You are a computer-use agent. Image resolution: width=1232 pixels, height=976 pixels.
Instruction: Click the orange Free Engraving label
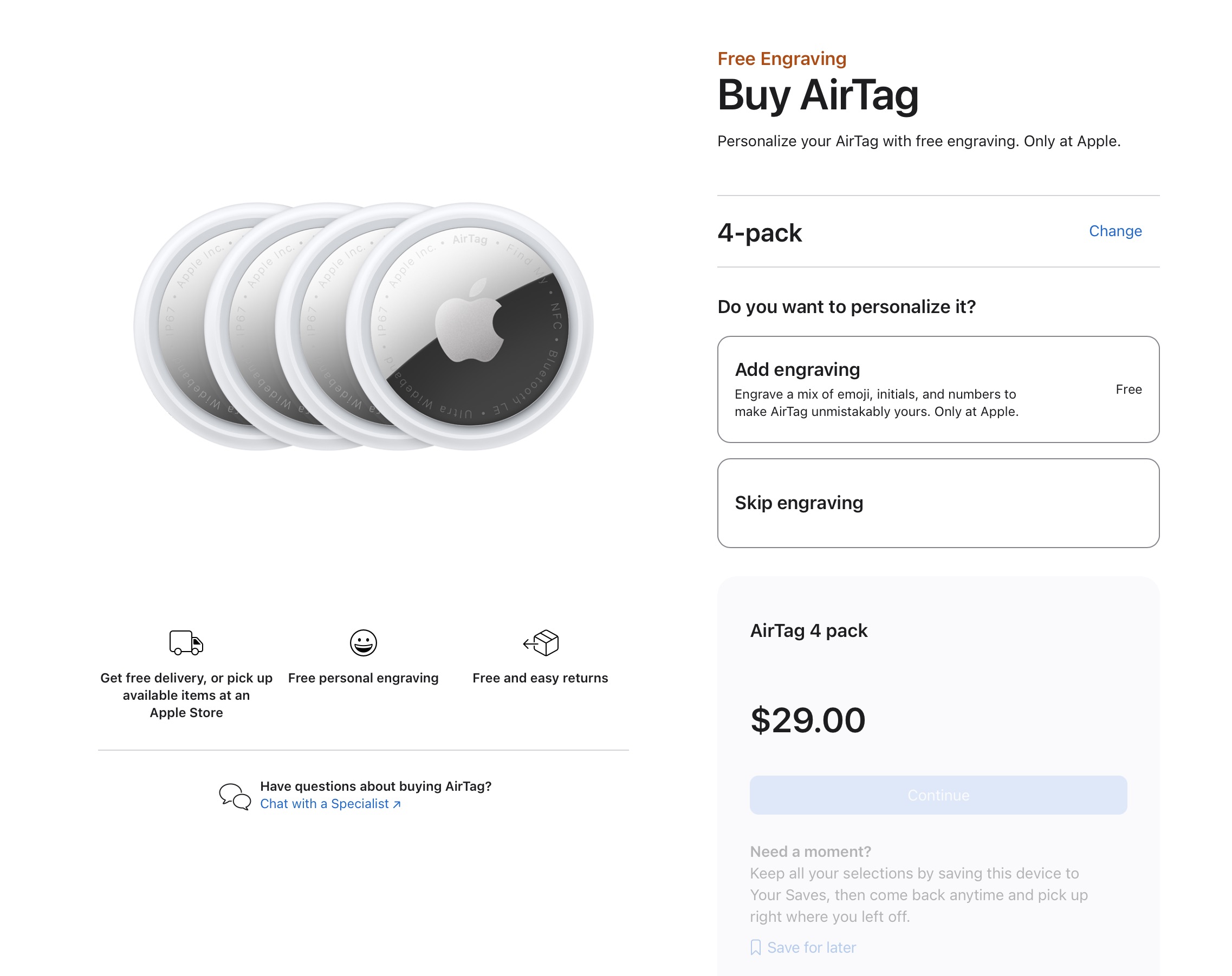tap(782, 59)
